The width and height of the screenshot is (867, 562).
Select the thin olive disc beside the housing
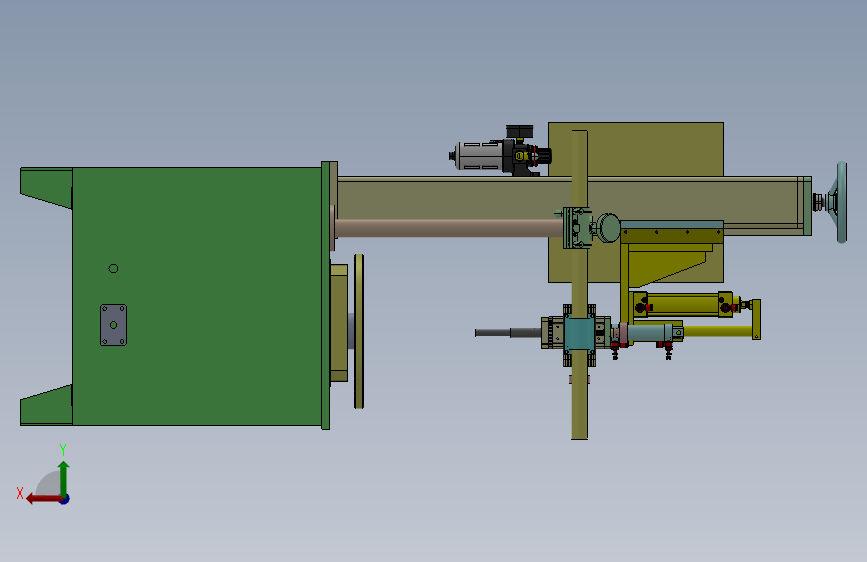pyautogui.click(x=359, y=331)
